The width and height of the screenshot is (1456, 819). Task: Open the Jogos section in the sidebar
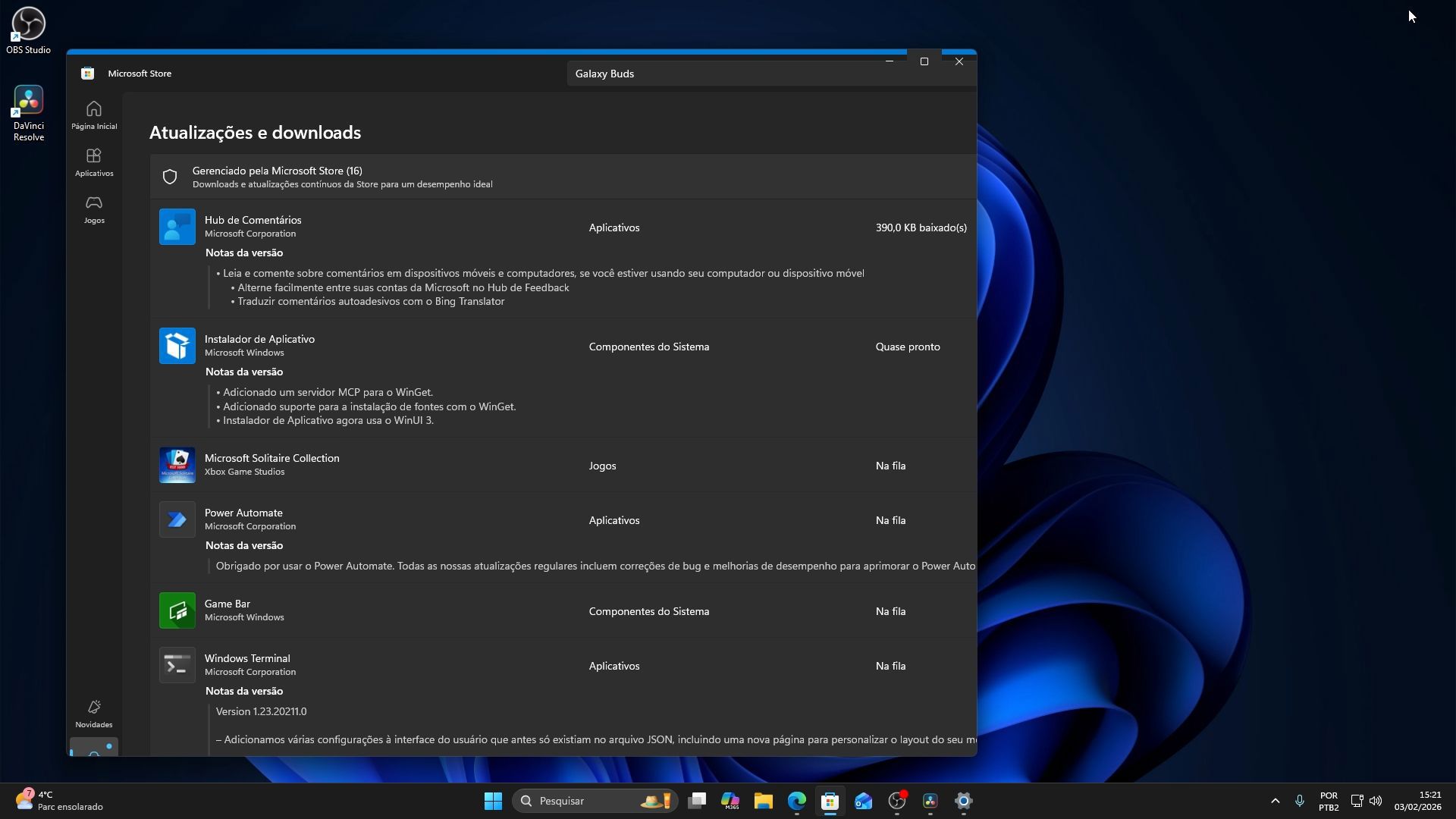coord(94,209)
